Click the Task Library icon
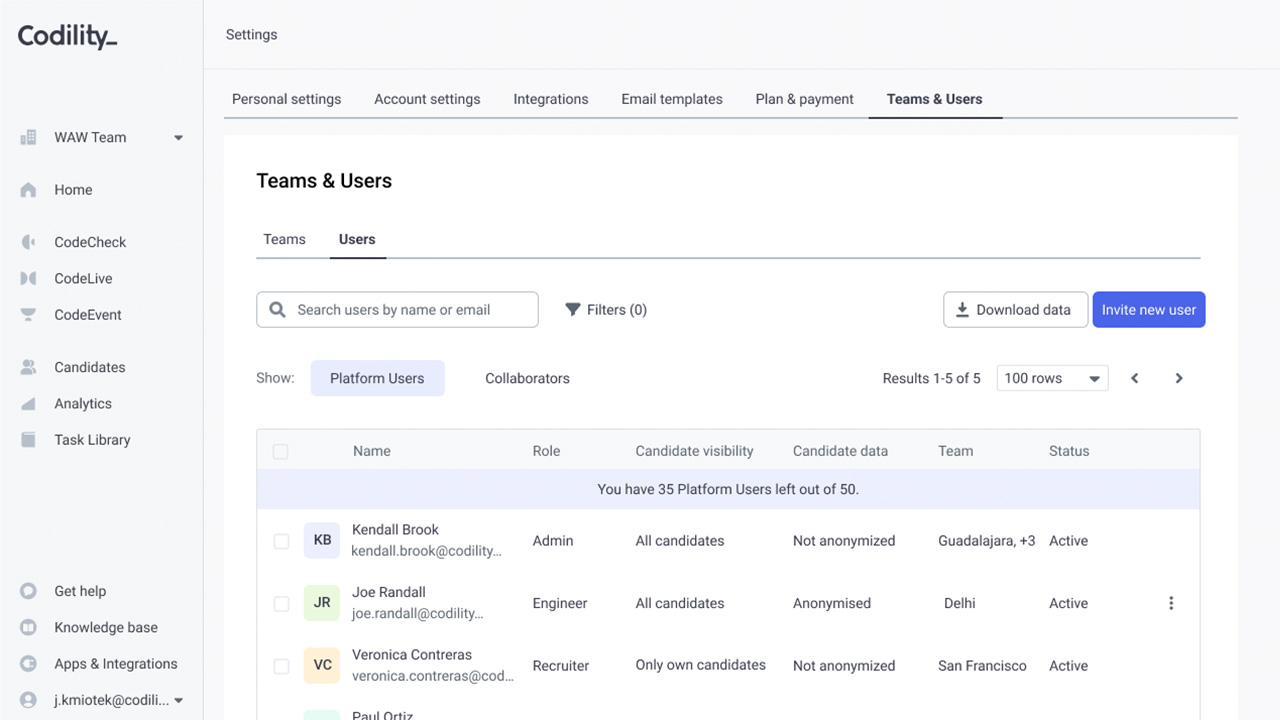 28,440
